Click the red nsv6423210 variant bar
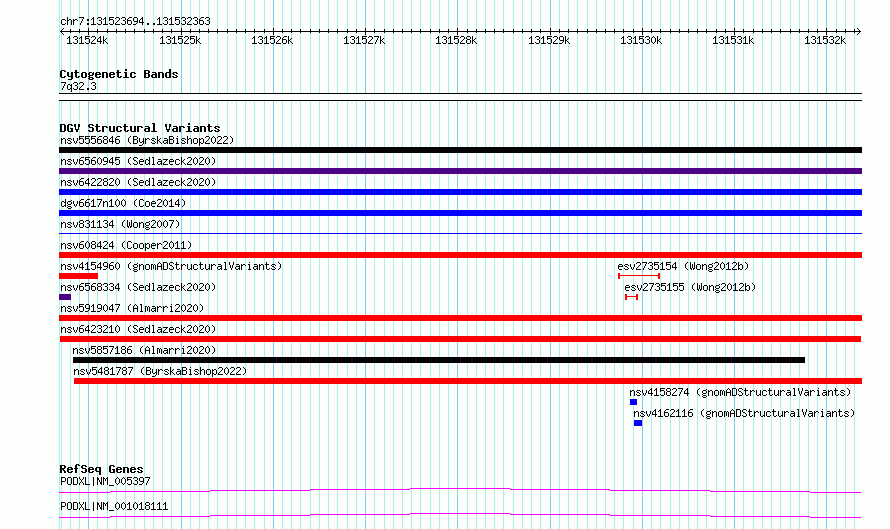Image resolution: width=890 pixels, height=529 pixels. pyautogui.click(x=460, y=339)
